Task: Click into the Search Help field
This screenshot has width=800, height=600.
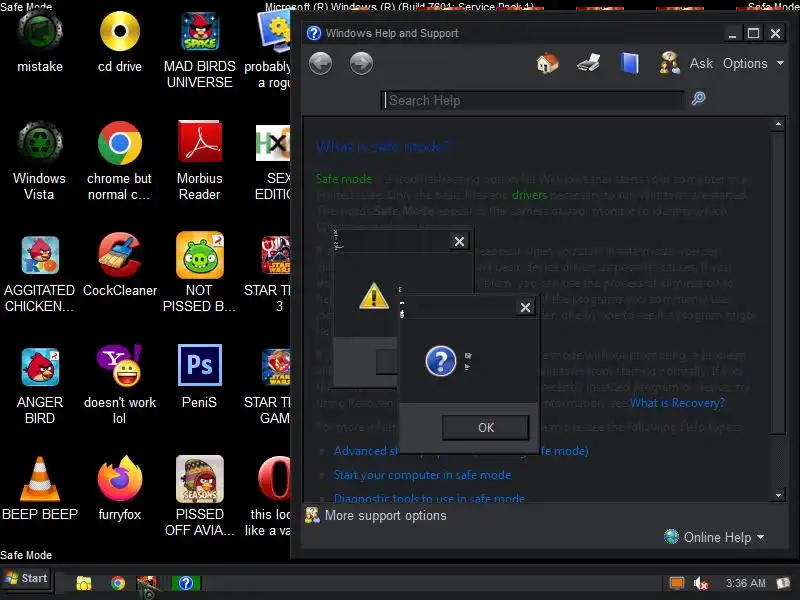Action: click(x=533, y=101)
